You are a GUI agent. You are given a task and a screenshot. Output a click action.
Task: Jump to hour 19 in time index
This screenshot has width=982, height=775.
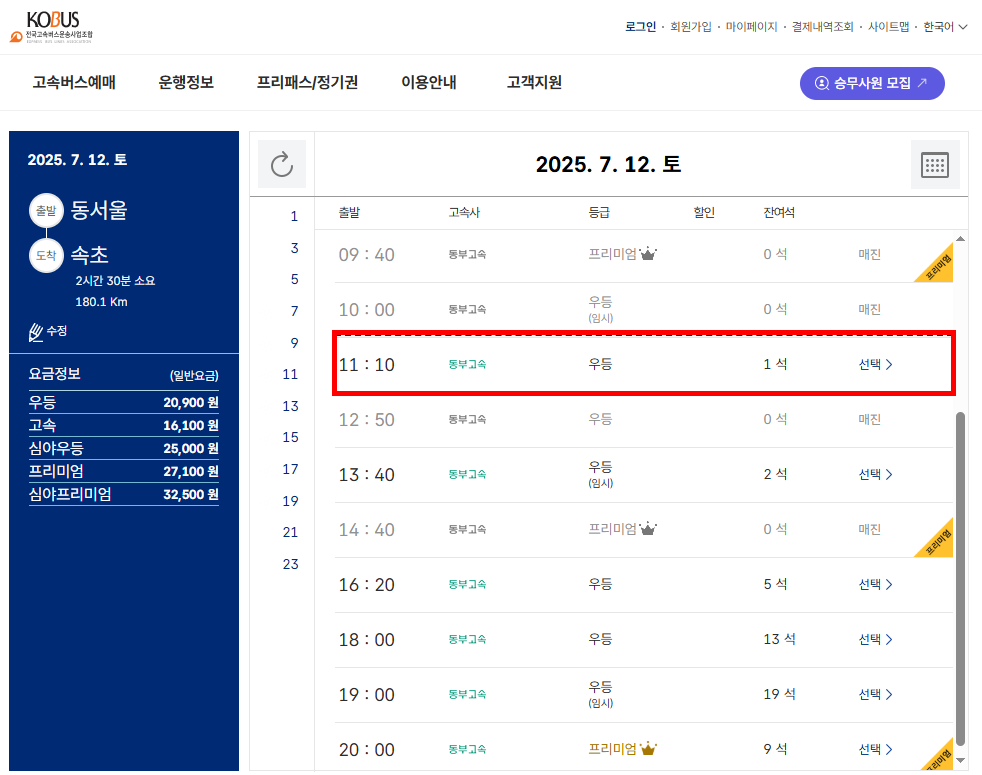click(290, 501)
